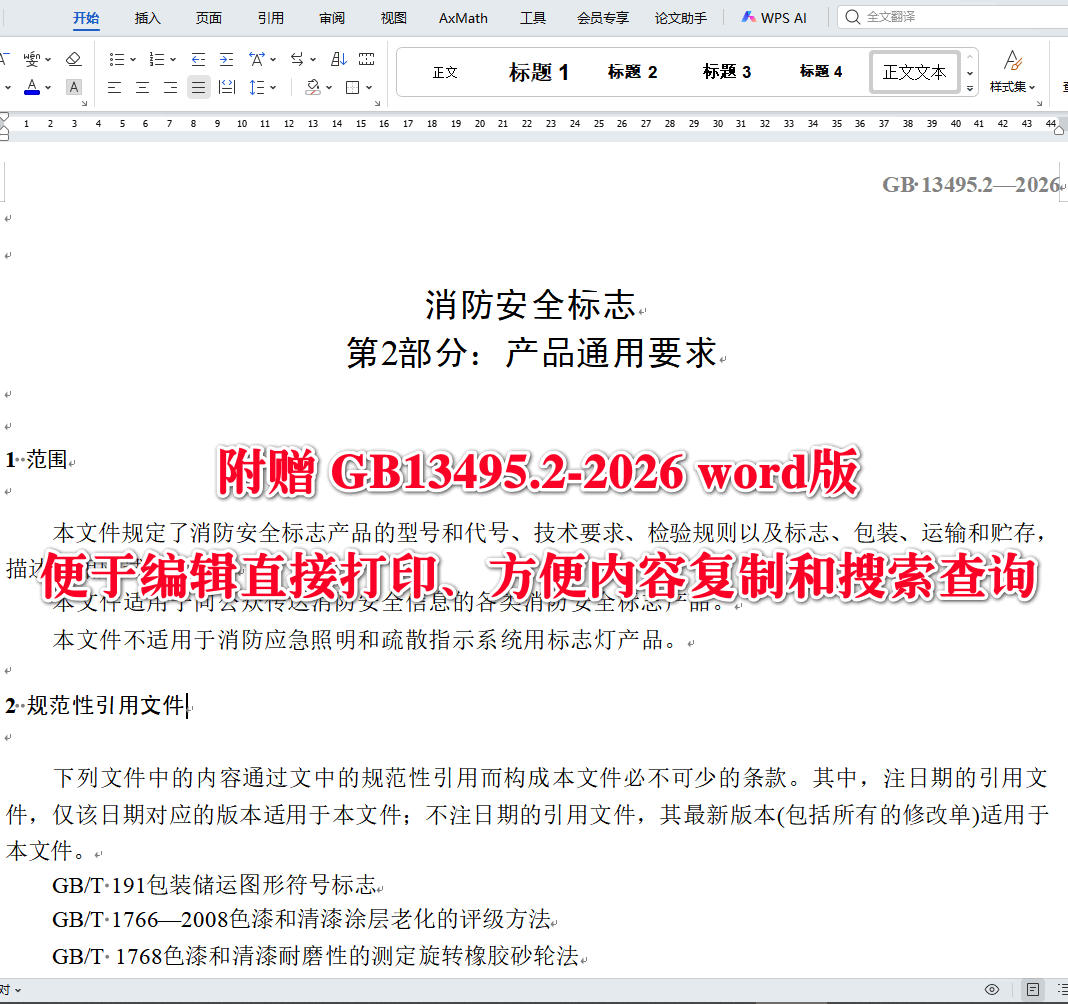1068x1004 pixels.
Task: Select the bulleted list icon
Action: (117, 59)
